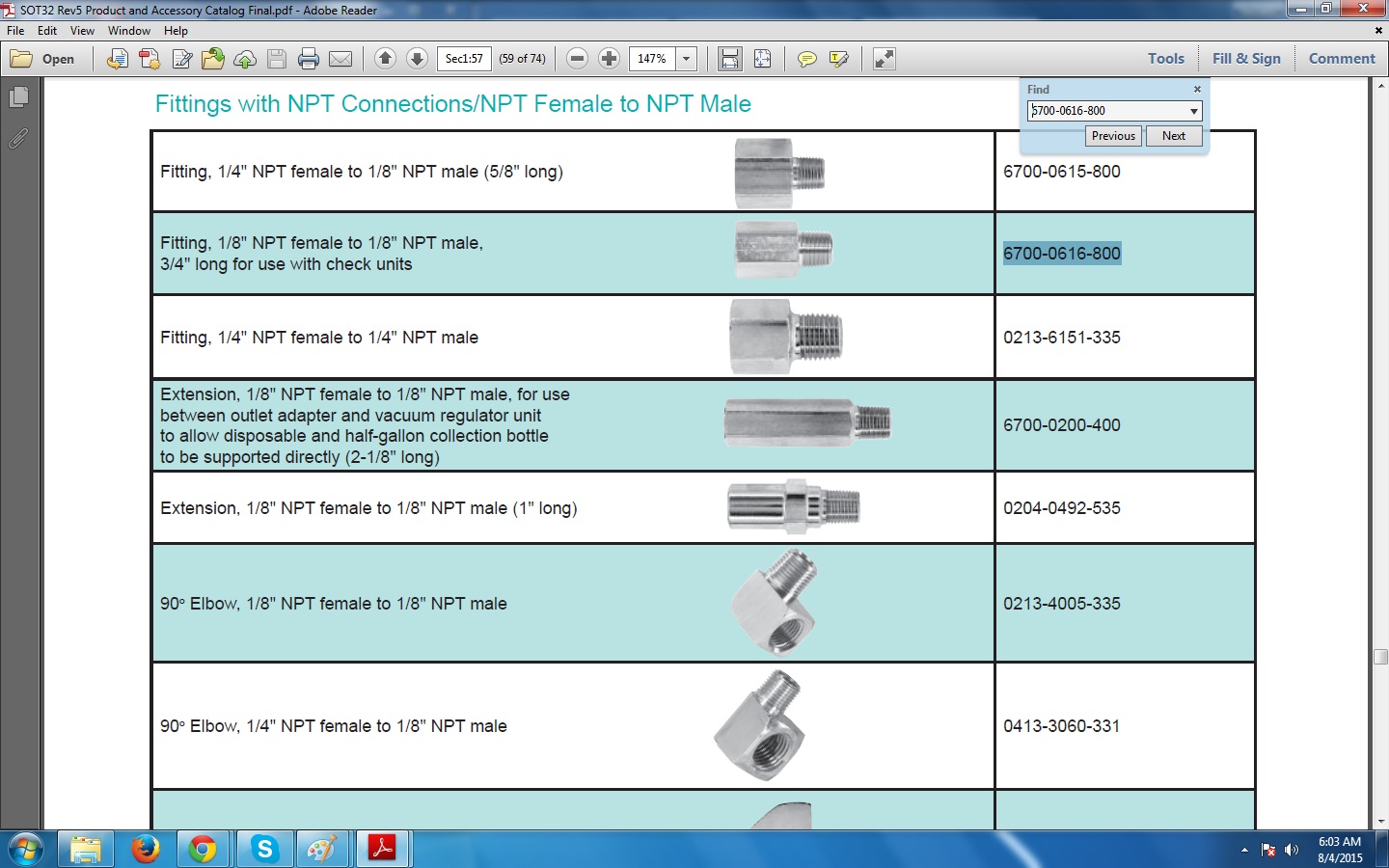Open the Windows Start button
The height and width of the screenshot is (868, 1389).
pyautogui.click(x=26, y=850)
